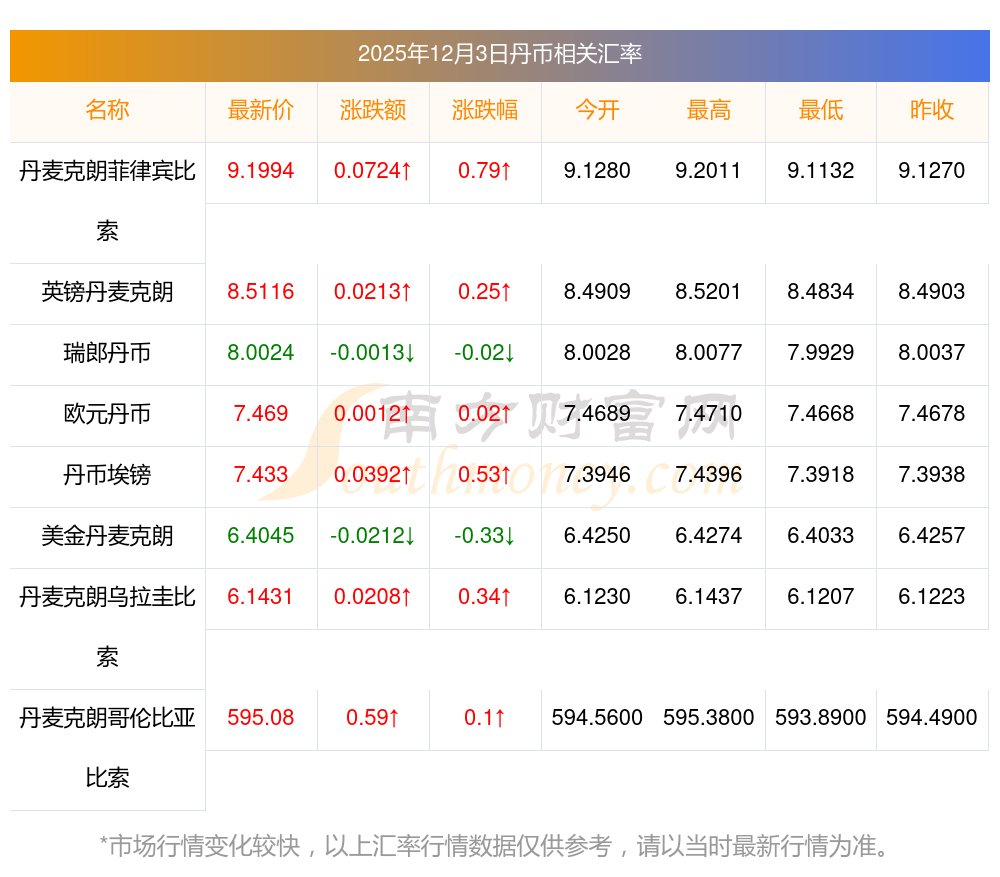Open the 丹币埃镑 currency pair
The height and width of the screenshot is (877, 1000).
tap(107, 475)
